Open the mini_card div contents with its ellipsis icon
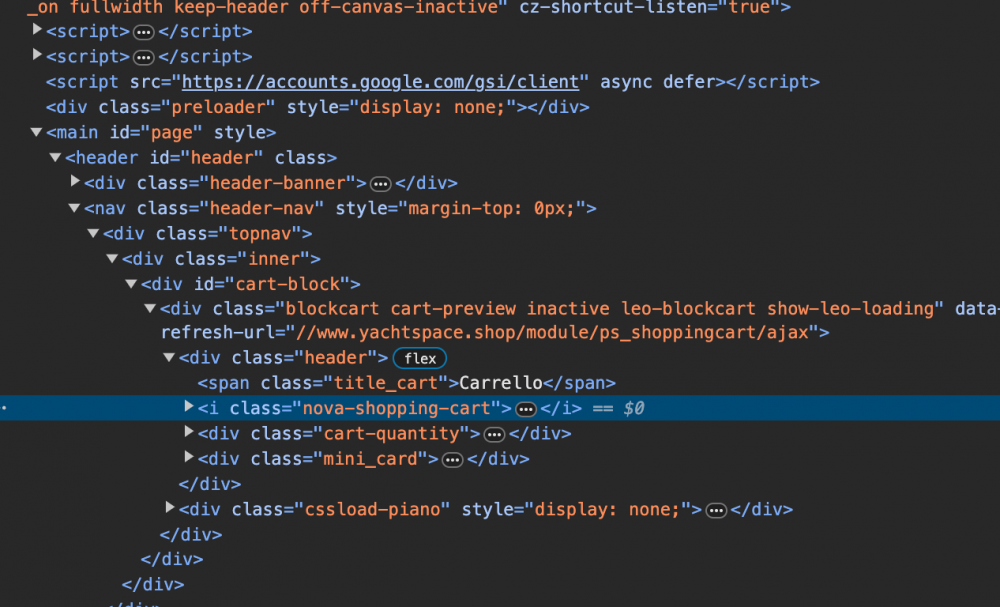Viewport: 1000px width, 607px height. pos(452,458)
